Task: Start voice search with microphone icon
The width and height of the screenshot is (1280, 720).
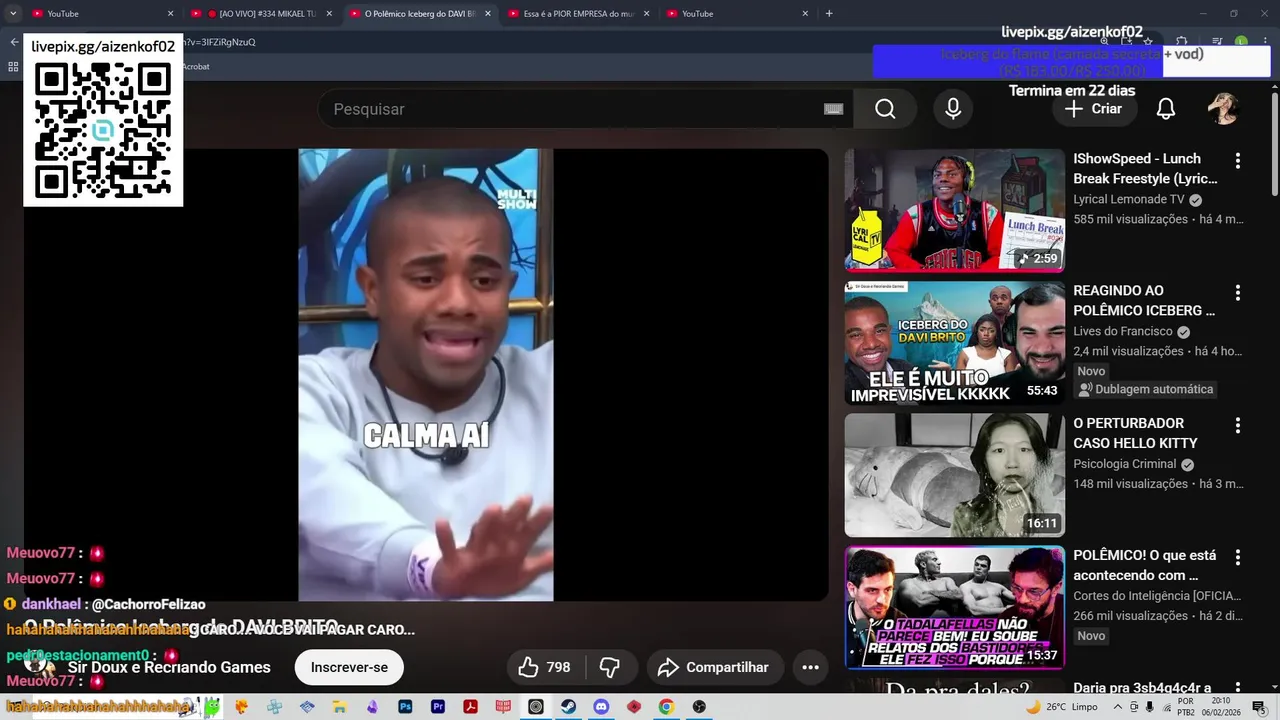Action: tap(953, 109)
